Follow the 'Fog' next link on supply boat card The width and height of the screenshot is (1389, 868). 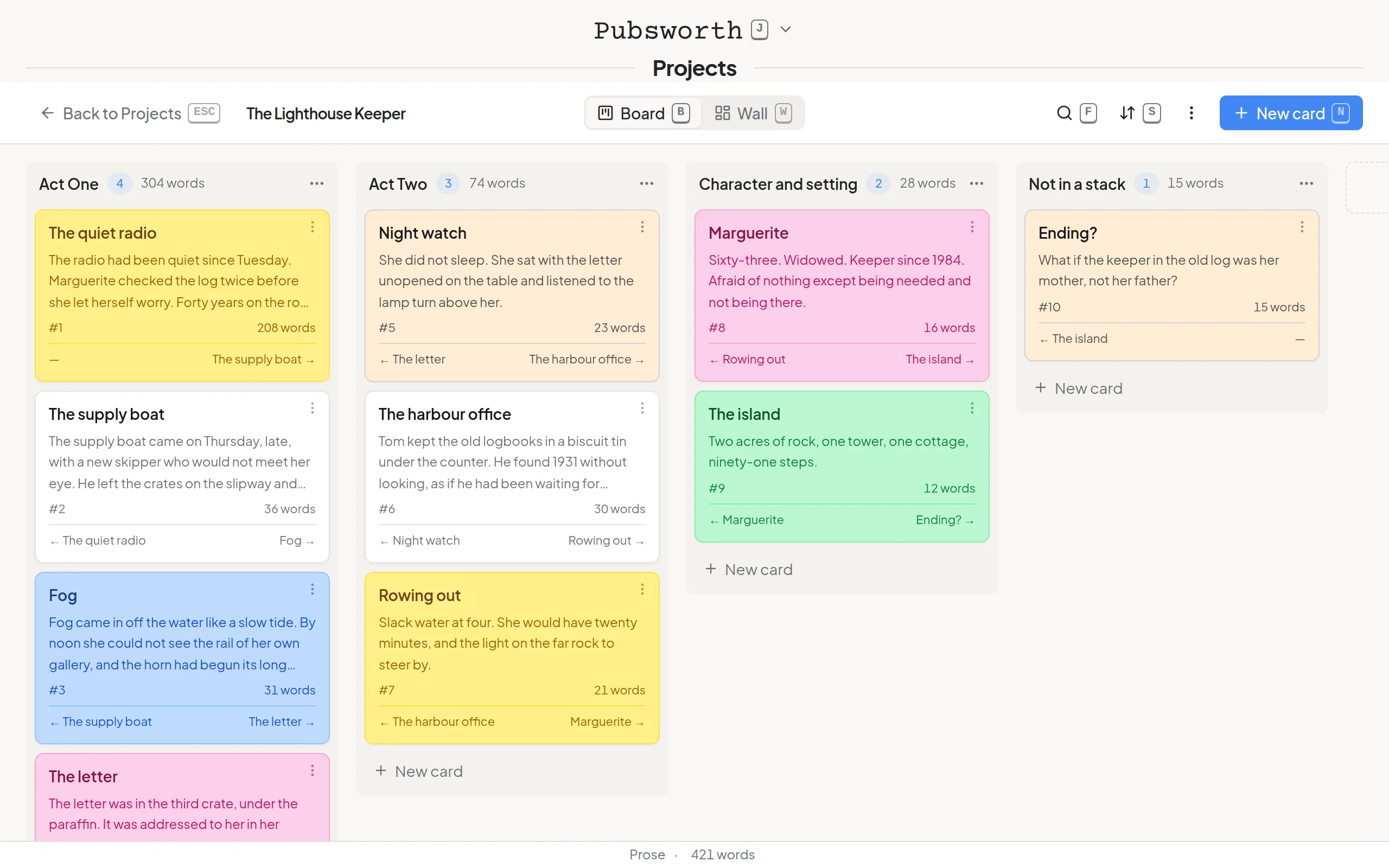pyautogui.click(x=297, y=541)
